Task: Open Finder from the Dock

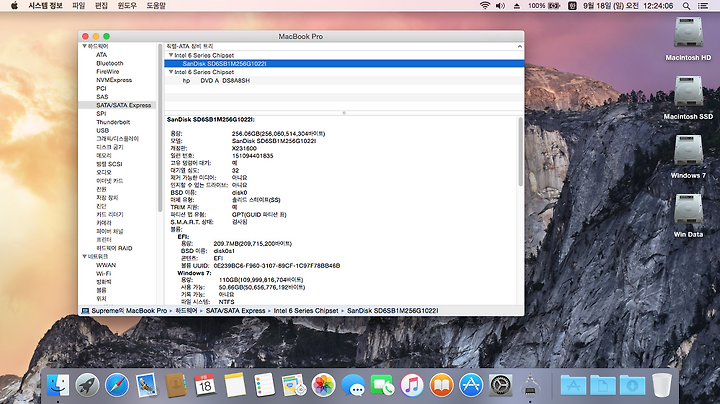Action: [x=58, y=385]
